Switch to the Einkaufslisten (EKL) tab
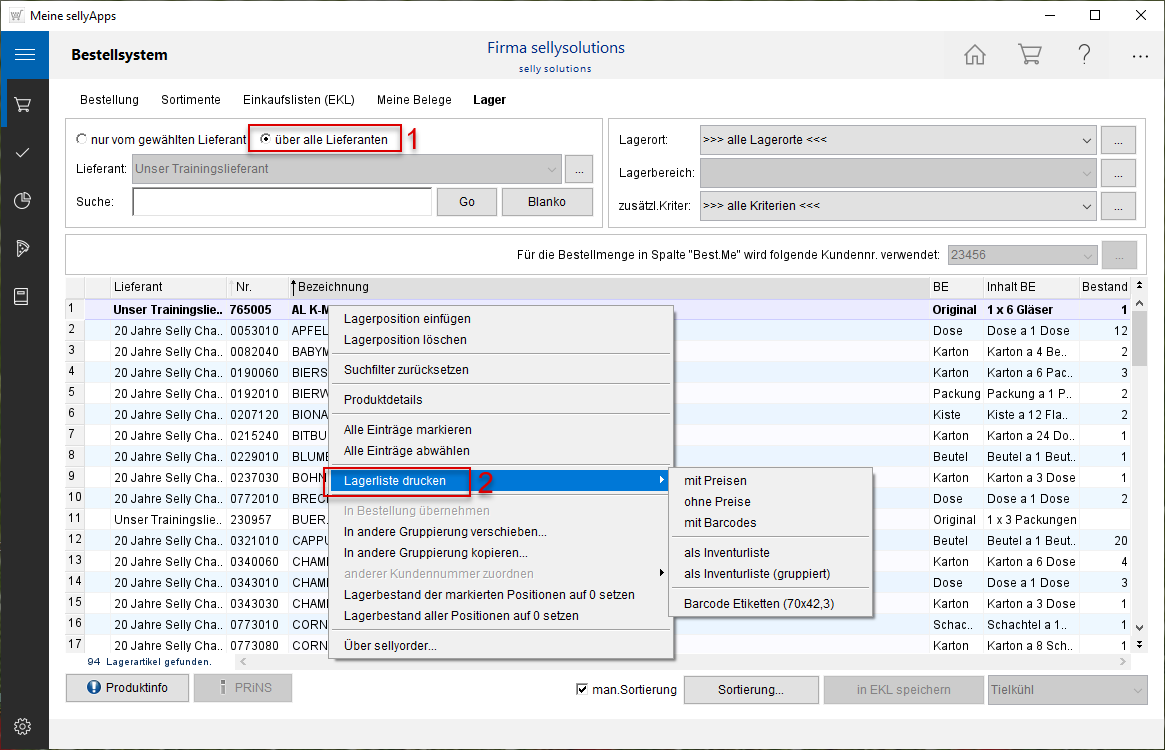Viewport: 1165px width, 750px height. click(x=298, y=100)
